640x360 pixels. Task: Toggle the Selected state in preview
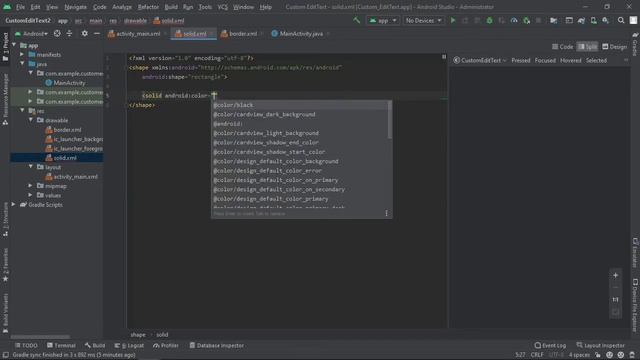[596, 60]
